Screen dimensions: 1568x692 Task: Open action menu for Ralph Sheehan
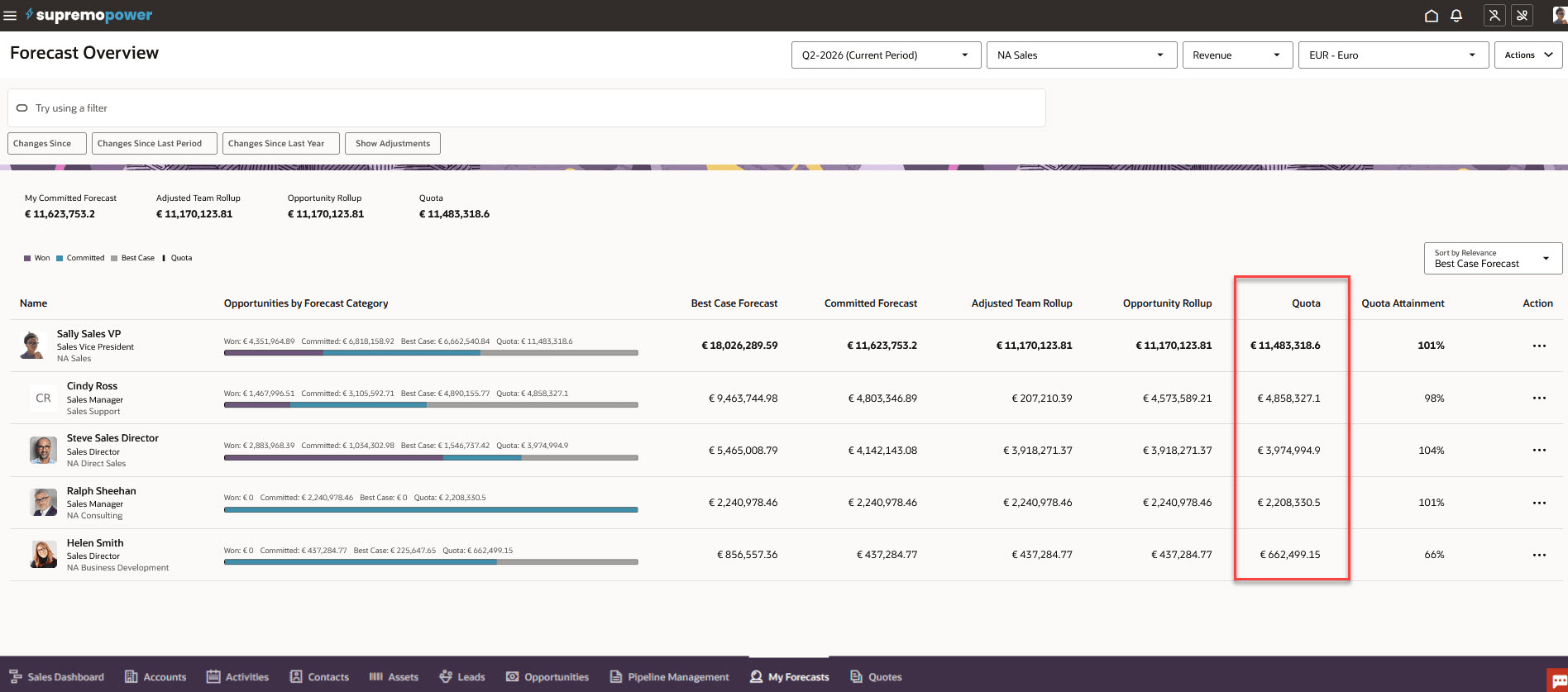click(1539, 503)
